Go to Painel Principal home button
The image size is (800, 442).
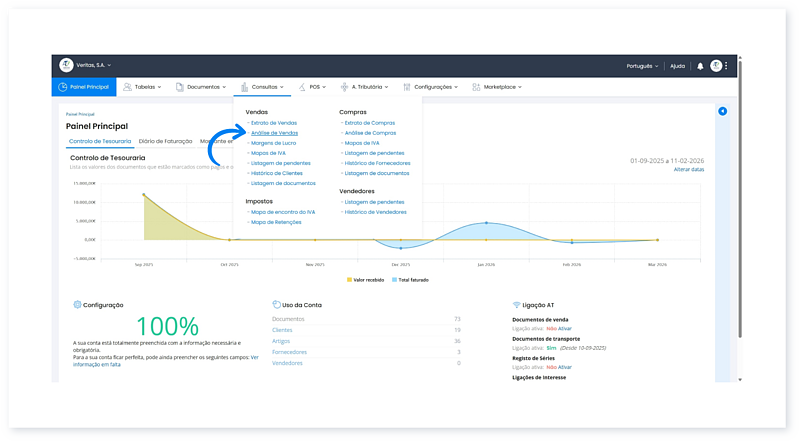83,87
